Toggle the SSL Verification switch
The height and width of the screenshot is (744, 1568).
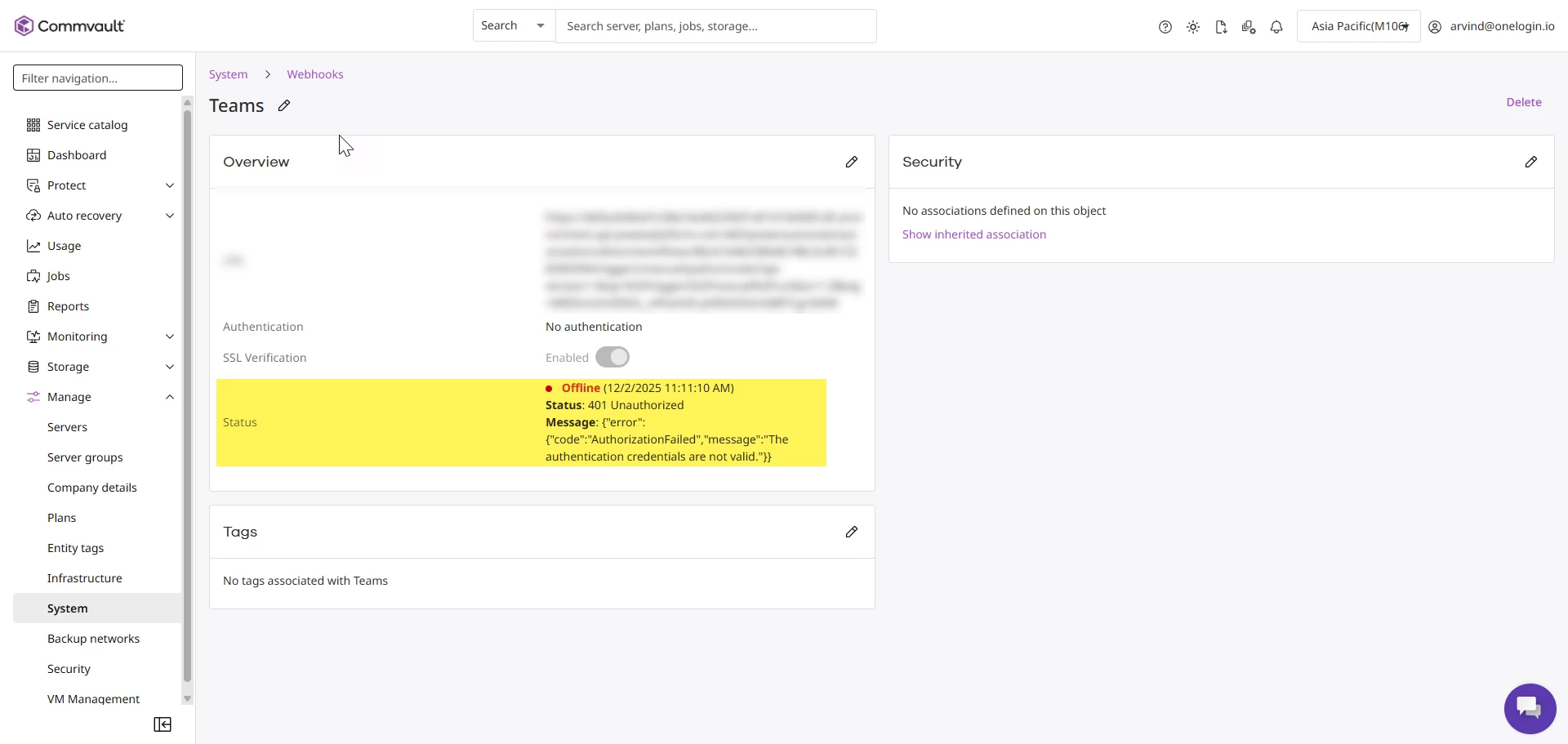[x=612, y=358]
